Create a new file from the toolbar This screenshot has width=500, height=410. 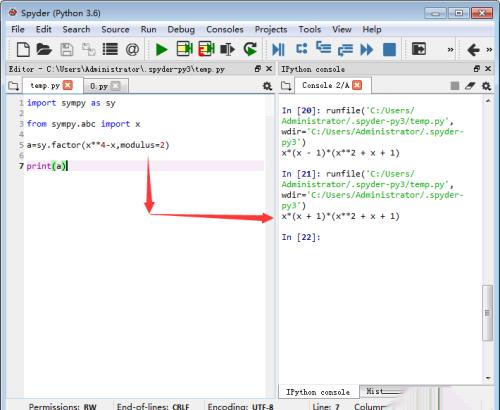point(23,49)
